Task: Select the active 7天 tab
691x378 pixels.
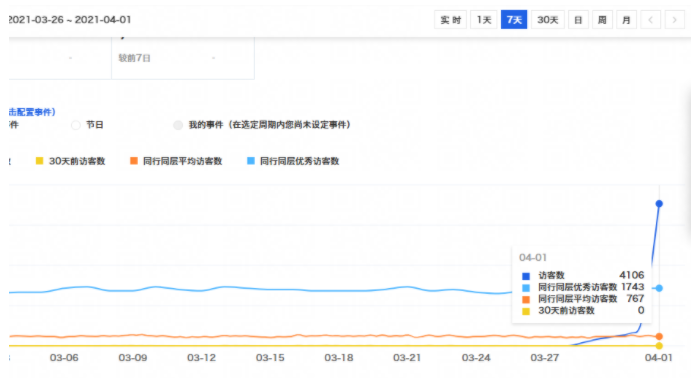Action: point(514,20)
